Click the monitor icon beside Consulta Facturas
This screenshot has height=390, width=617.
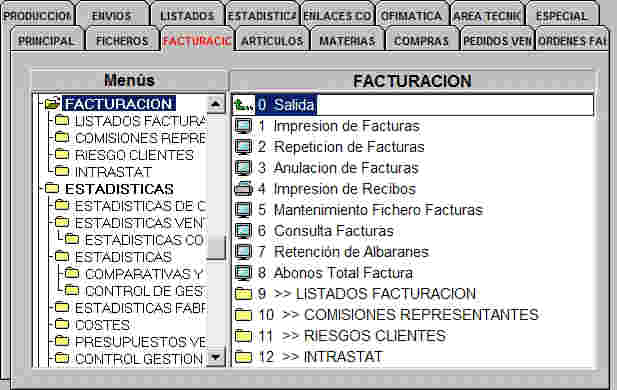click(243, 231)
